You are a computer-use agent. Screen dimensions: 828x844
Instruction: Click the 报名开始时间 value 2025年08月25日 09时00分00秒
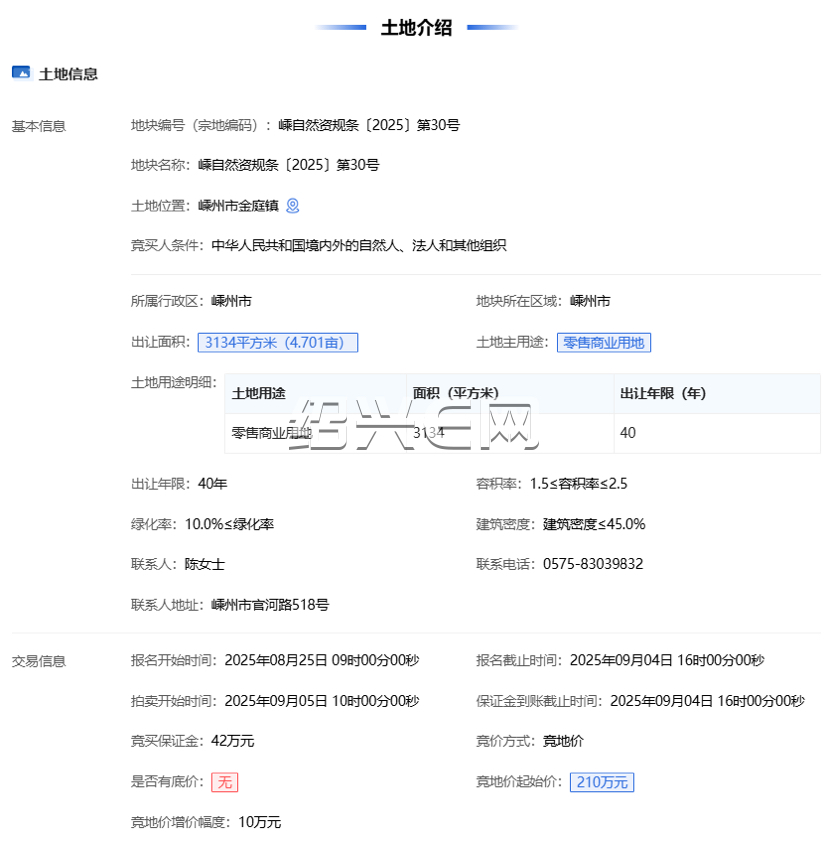pos(322,660)
